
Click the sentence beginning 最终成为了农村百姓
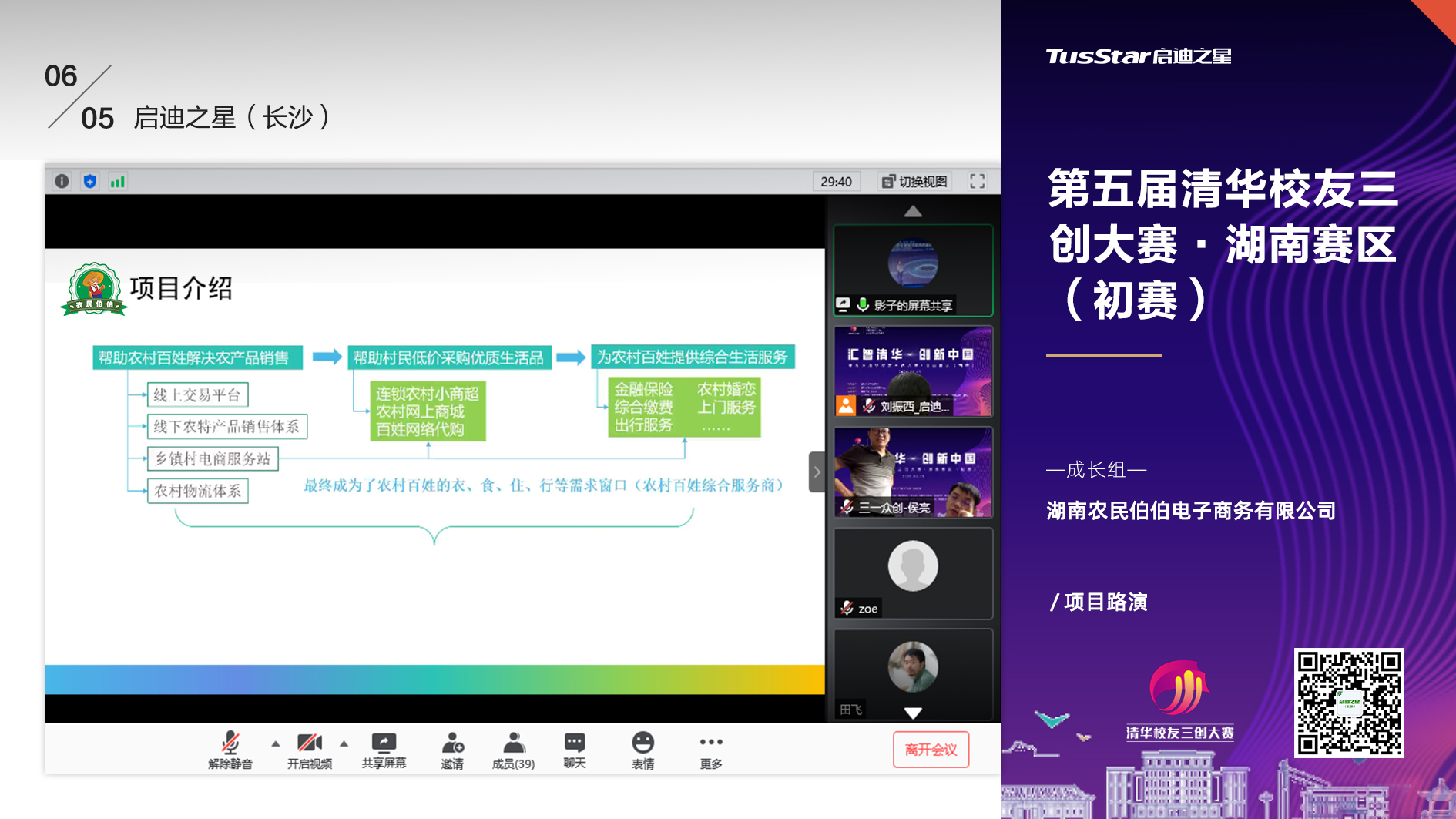click(544, 485)
